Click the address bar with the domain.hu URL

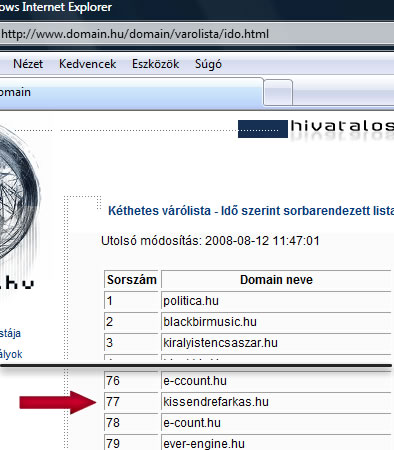click(197, 34)
